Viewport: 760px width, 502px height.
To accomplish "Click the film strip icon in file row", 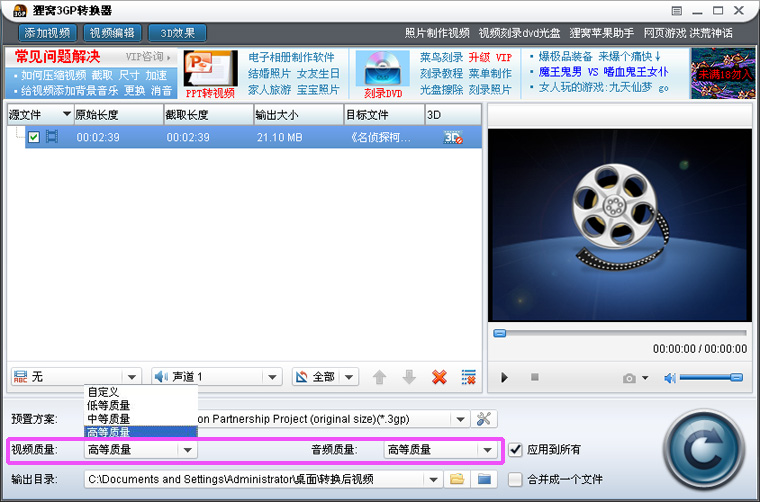I will 52,137.
